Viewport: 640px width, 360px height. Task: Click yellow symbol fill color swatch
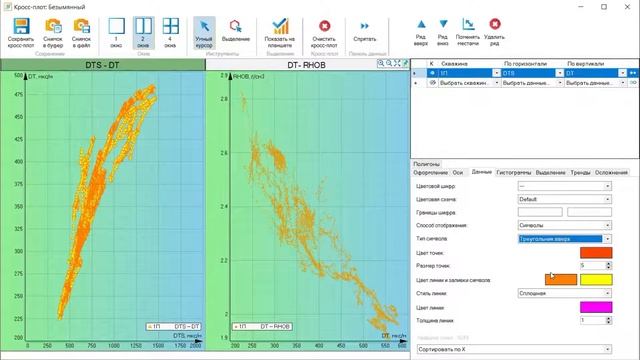coord(596,280)
